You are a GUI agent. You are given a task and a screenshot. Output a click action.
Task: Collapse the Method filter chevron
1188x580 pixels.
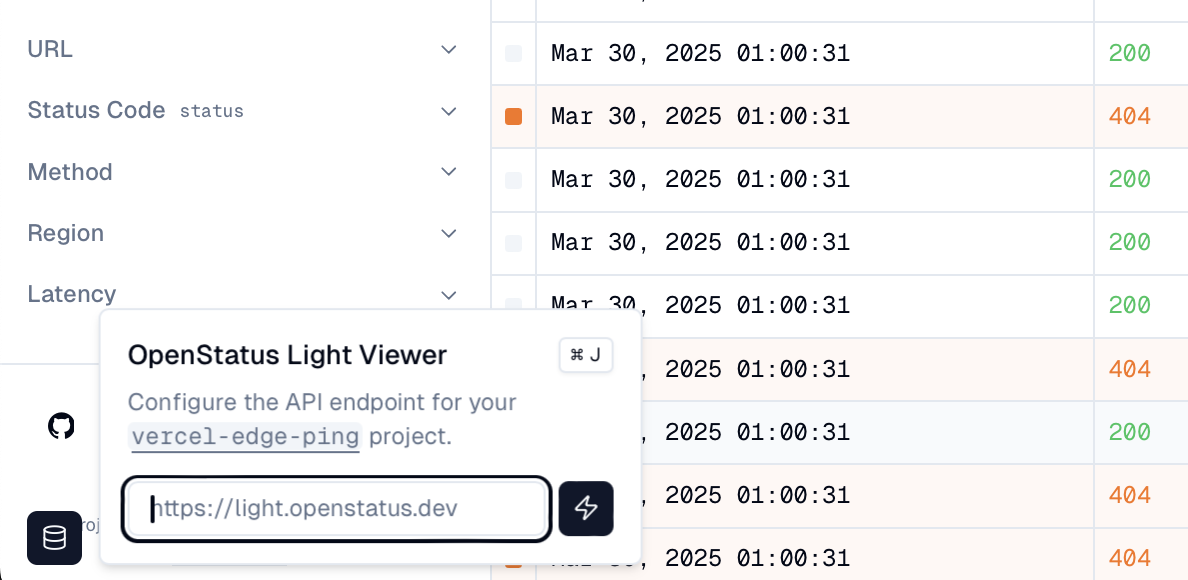tap(448, 172)
